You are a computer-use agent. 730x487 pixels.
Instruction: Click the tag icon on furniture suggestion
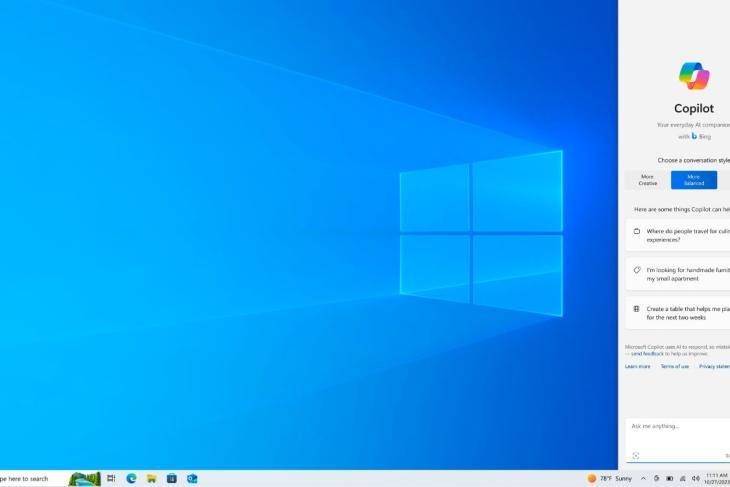[x=636, y=270]
